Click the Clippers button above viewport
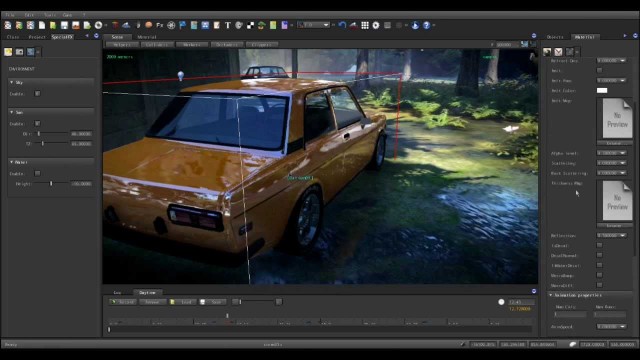This screenshot has width=640, height=360. tap(262, 44)
